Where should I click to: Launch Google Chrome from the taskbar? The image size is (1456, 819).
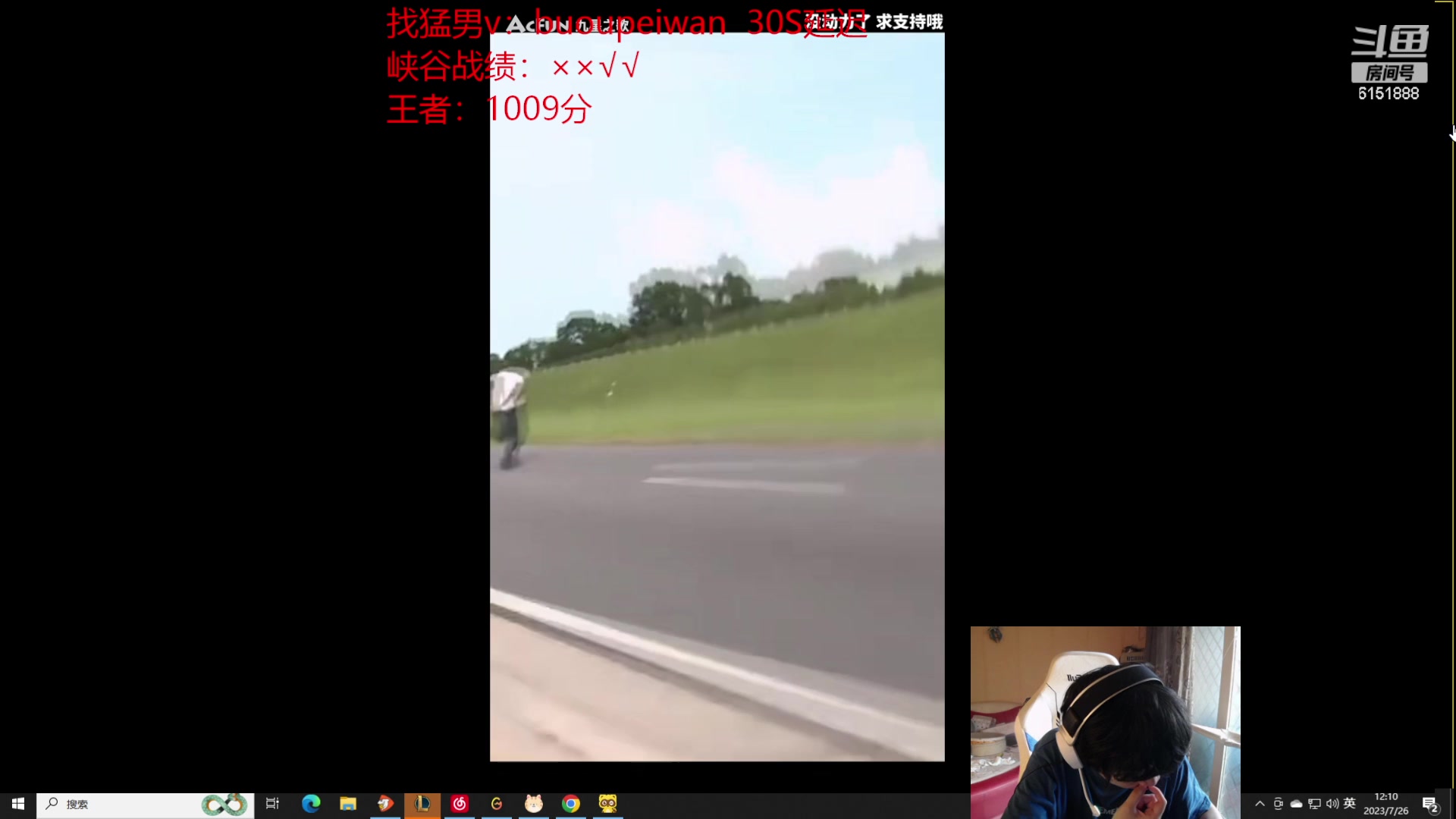click(571, 805)
